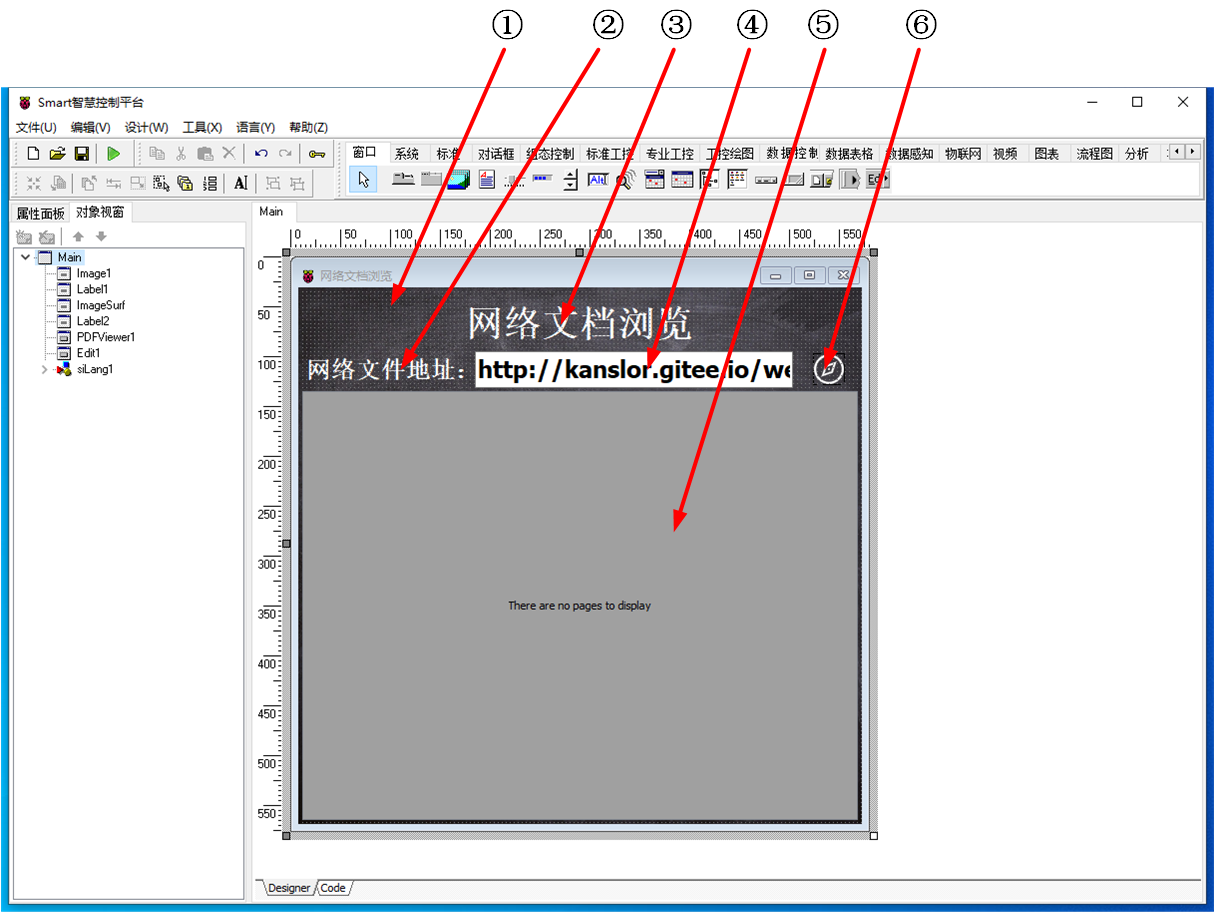Click the move-up arrow in object panel
This screenshot has width=1215, height=913.
pos(78,237)
